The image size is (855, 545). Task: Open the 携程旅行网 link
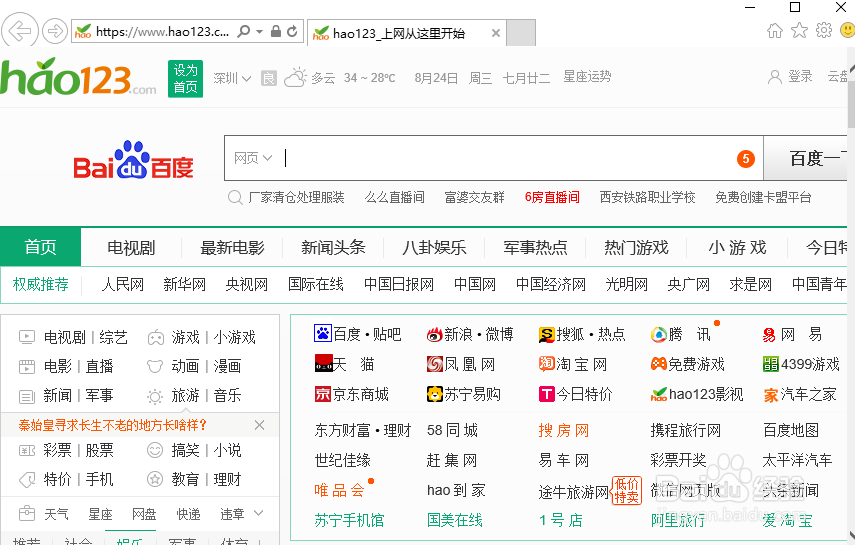[x=685, y=430]
